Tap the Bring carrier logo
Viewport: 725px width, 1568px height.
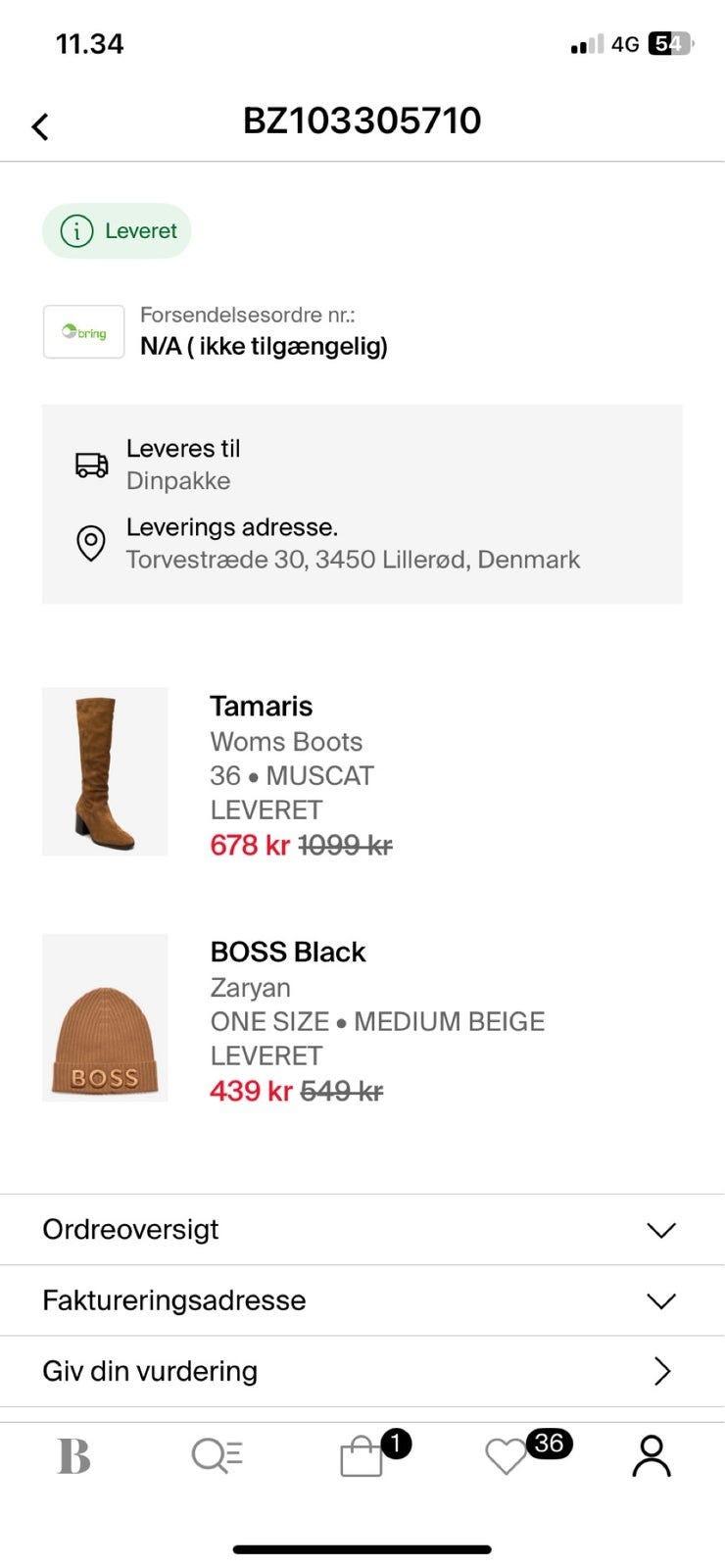point(84,332)
